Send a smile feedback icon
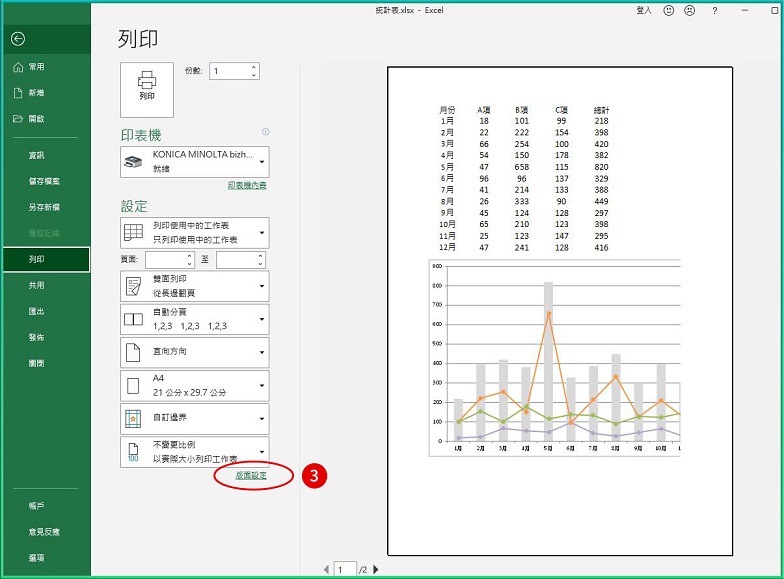Image resolution: width=784 pixels, height=579 pixels. pos(668,10)
